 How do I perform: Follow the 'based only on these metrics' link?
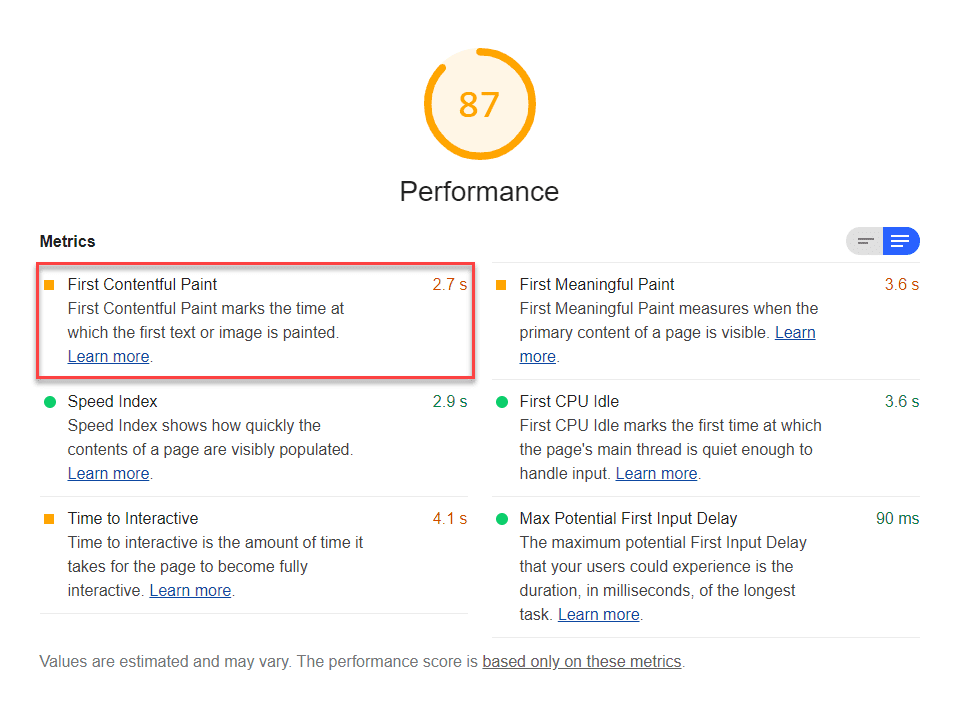(582, 662)
